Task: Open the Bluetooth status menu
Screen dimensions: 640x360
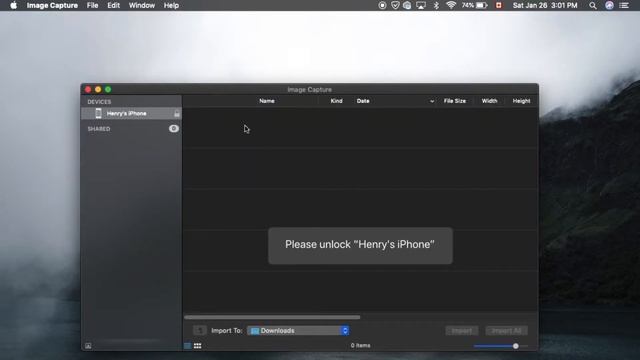Action: tap(436, 5)
